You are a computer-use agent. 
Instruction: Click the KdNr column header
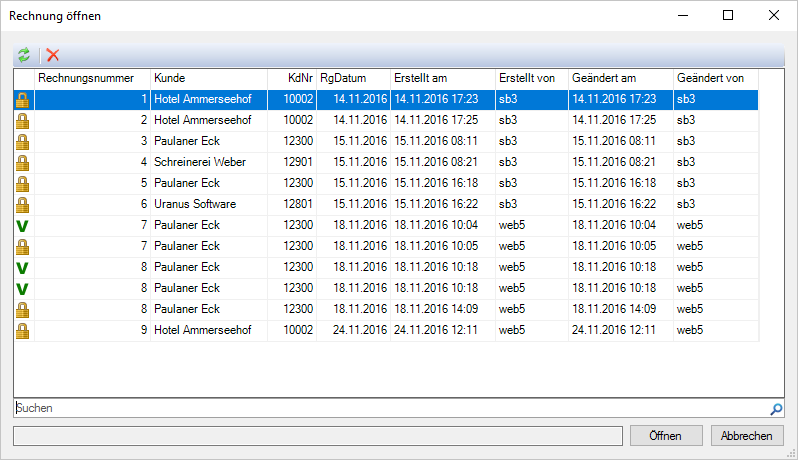pos(292,78)
